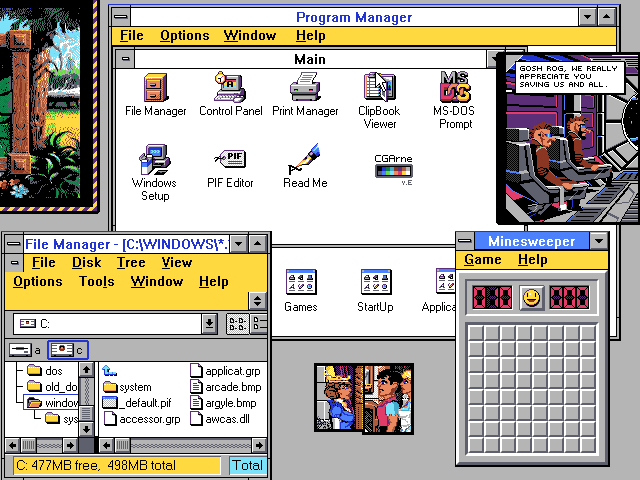Open Program Manager File menu

tap(131, 36)
